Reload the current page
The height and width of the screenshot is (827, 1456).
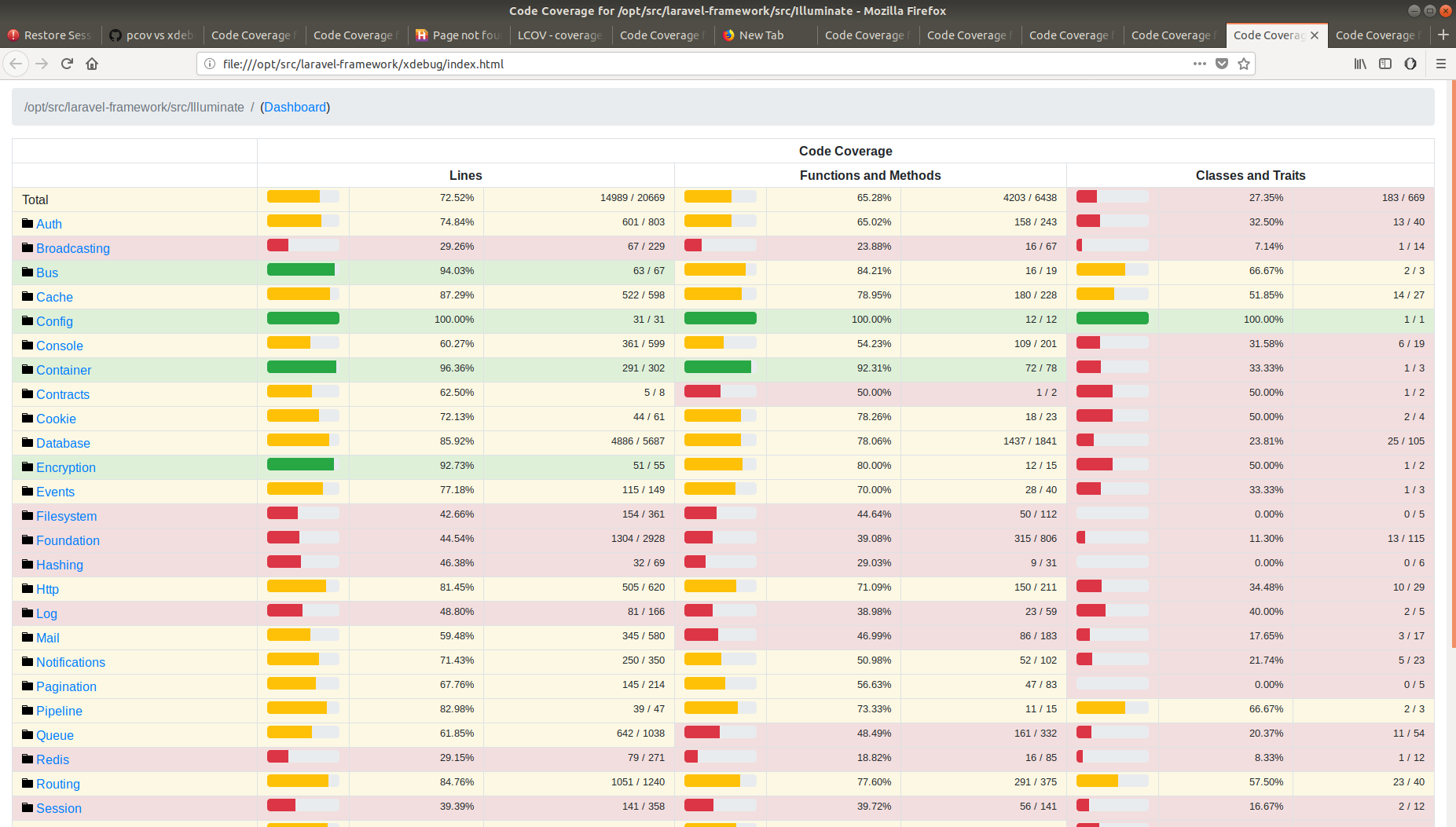[x=67, y=64]
